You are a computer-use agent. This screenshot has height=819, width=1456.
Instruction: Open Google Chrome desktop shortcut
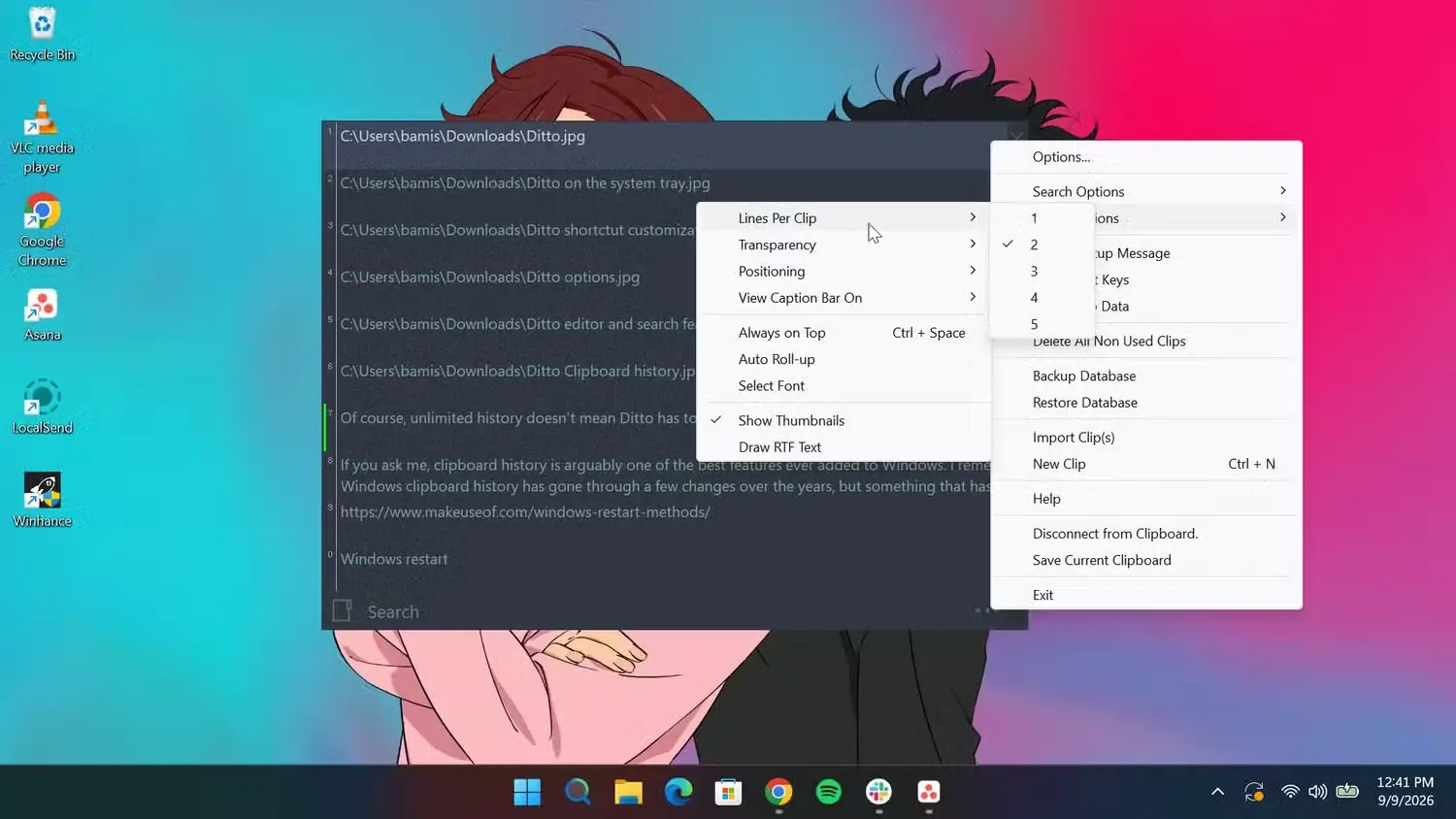click(42, 230)
